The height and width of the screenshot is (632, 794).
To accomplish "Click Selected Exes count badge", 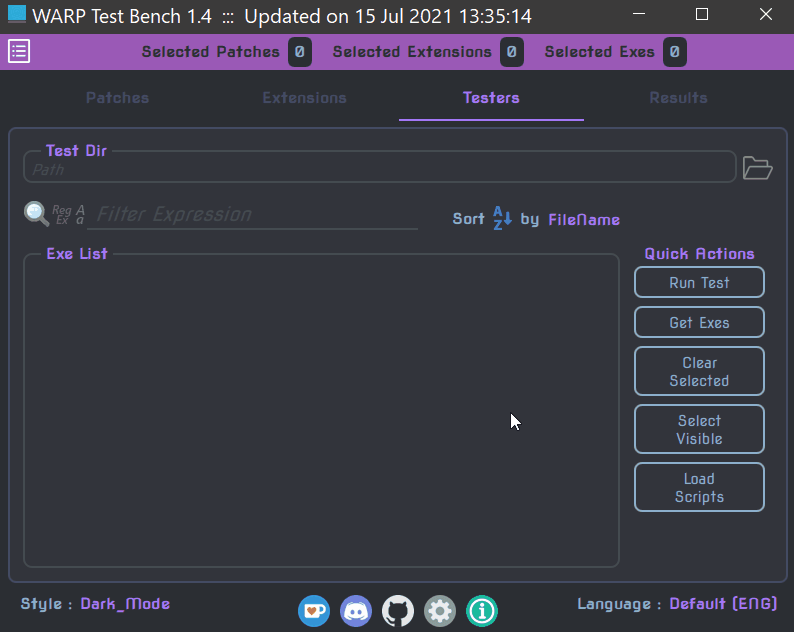I will 674,52.
